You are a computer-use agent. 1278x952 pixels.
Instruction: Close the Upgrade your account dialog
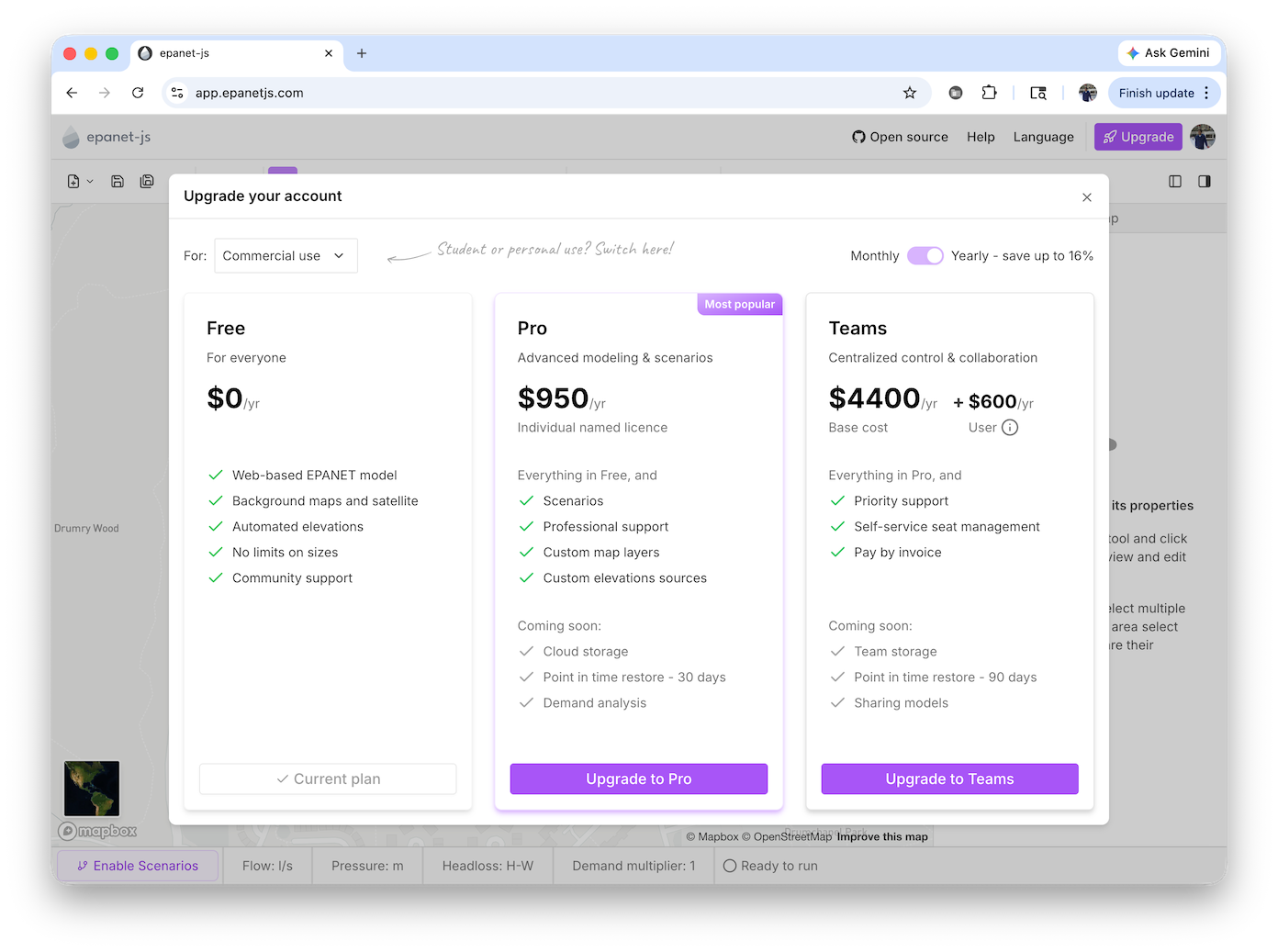coord(1087,197)
